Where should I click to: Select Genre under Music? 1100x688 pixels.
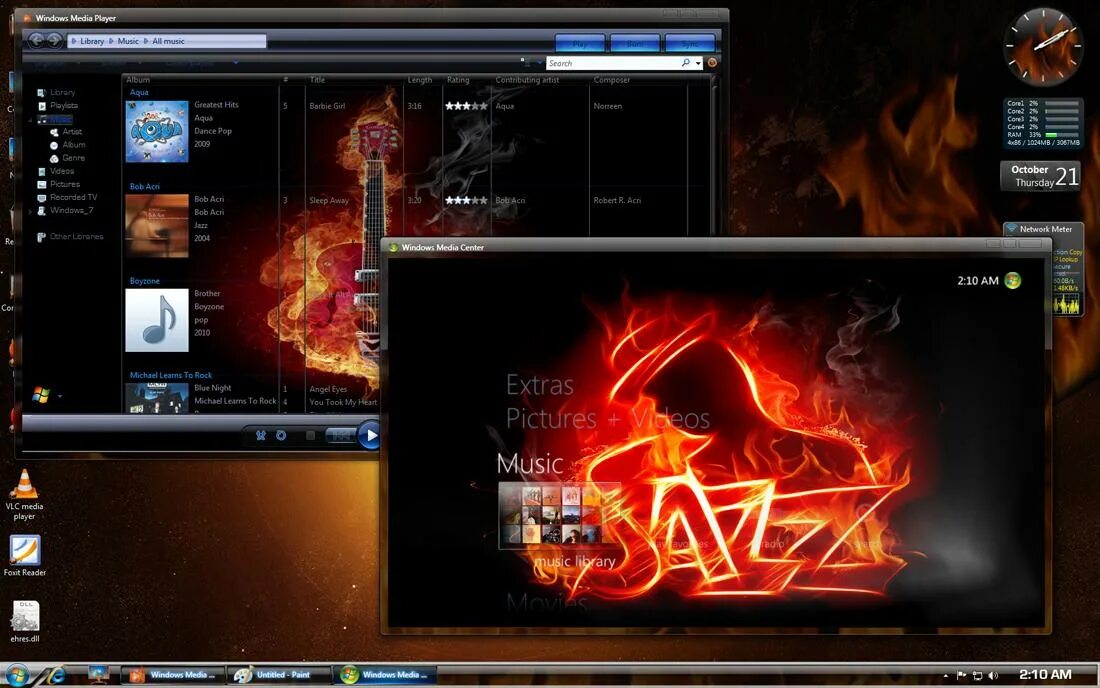point(73,158)
